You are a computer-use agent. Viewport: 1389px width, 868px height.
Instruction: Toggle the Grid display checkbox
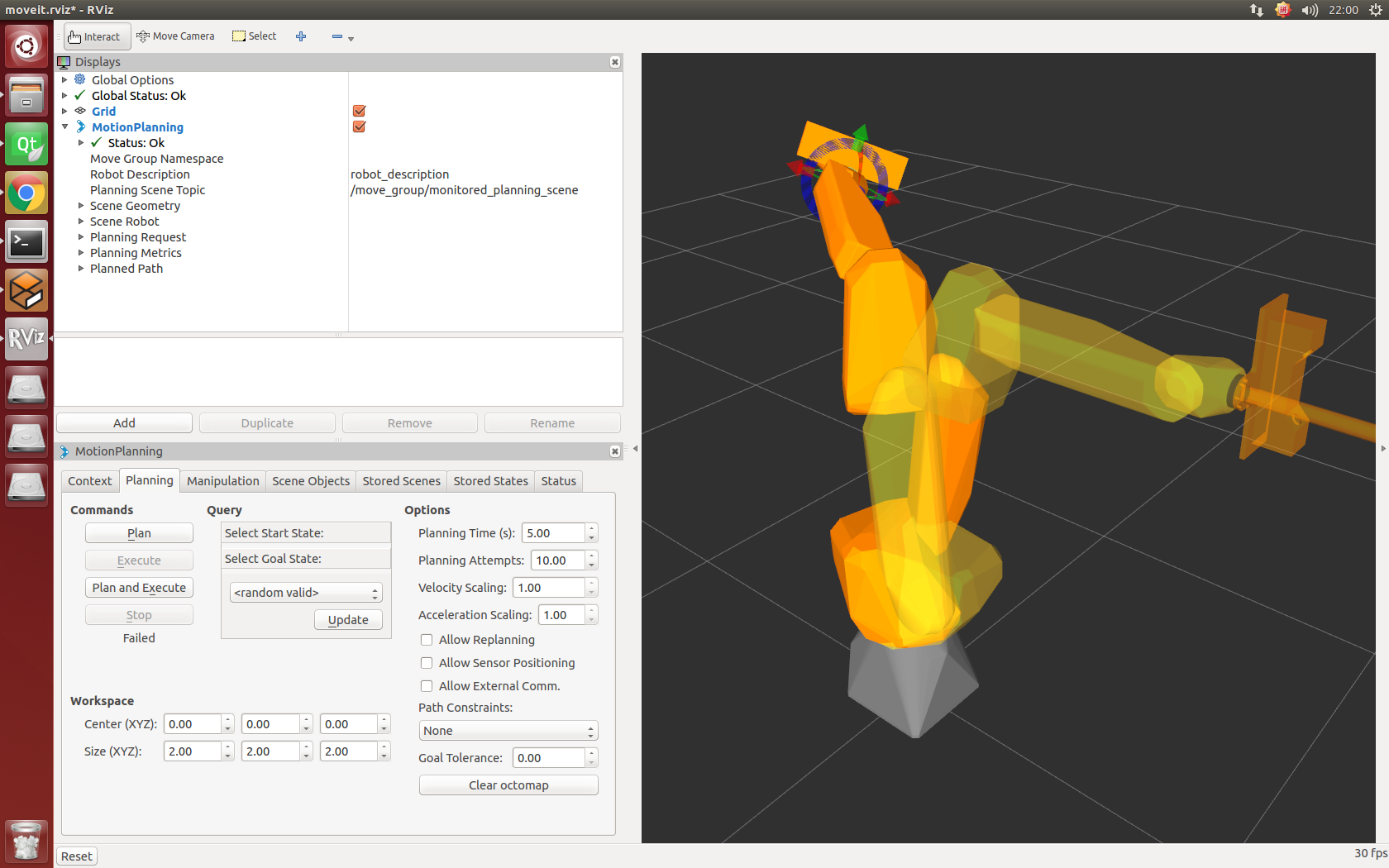359,111
